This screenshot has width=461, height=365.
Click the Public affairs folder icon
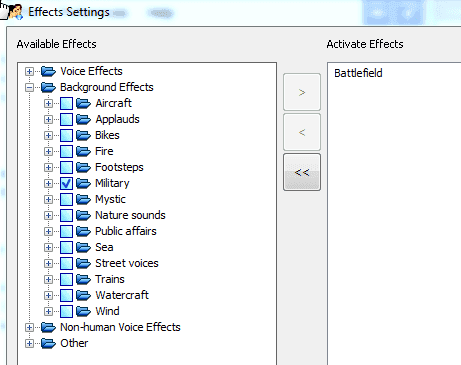point(83,231)
